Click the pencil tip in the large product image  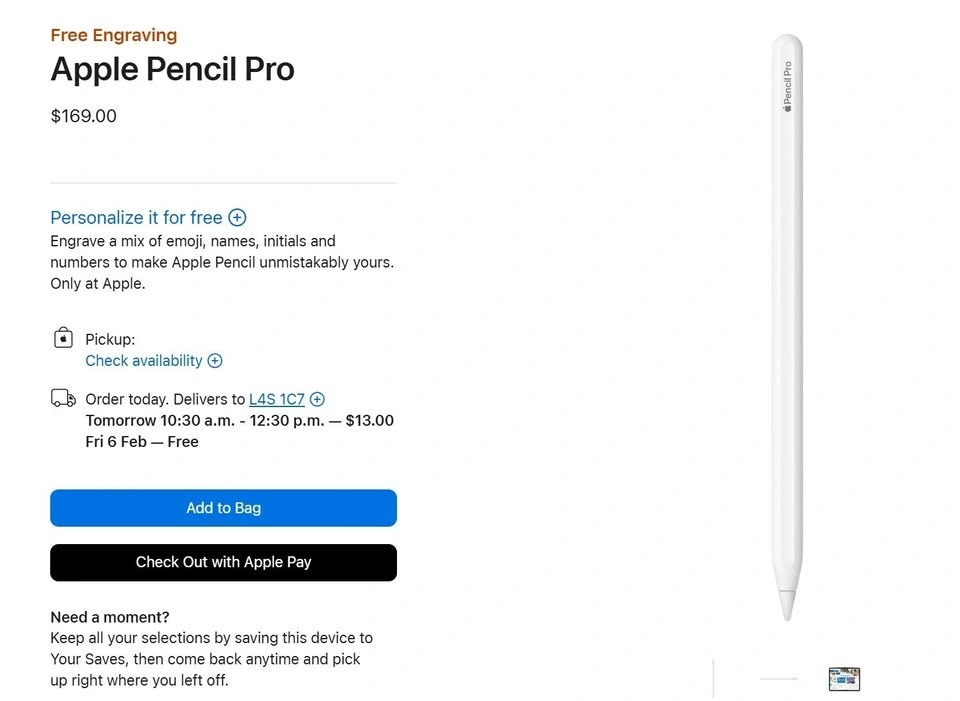tap(787, 604)
